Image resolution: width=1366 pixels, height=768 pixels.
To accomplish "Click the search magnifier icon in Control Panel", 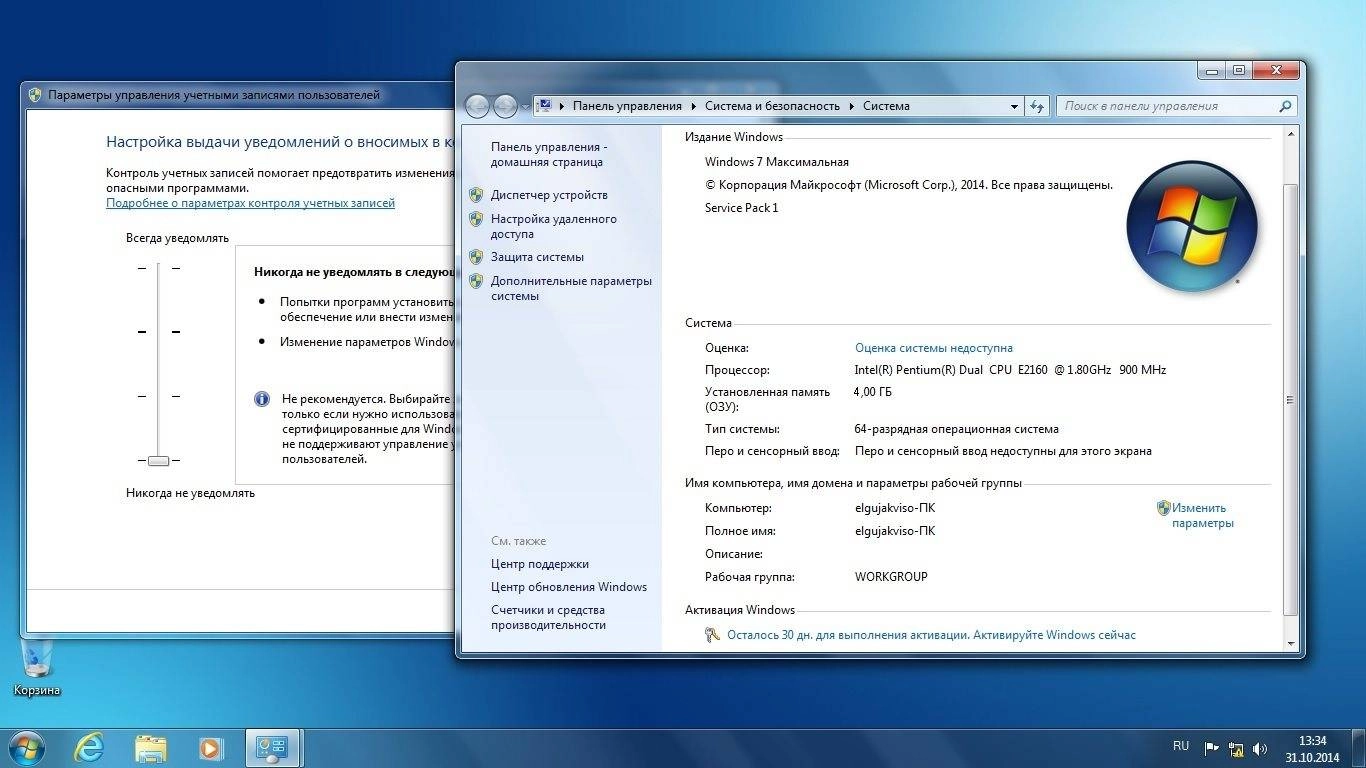I will coord(1285,106).
